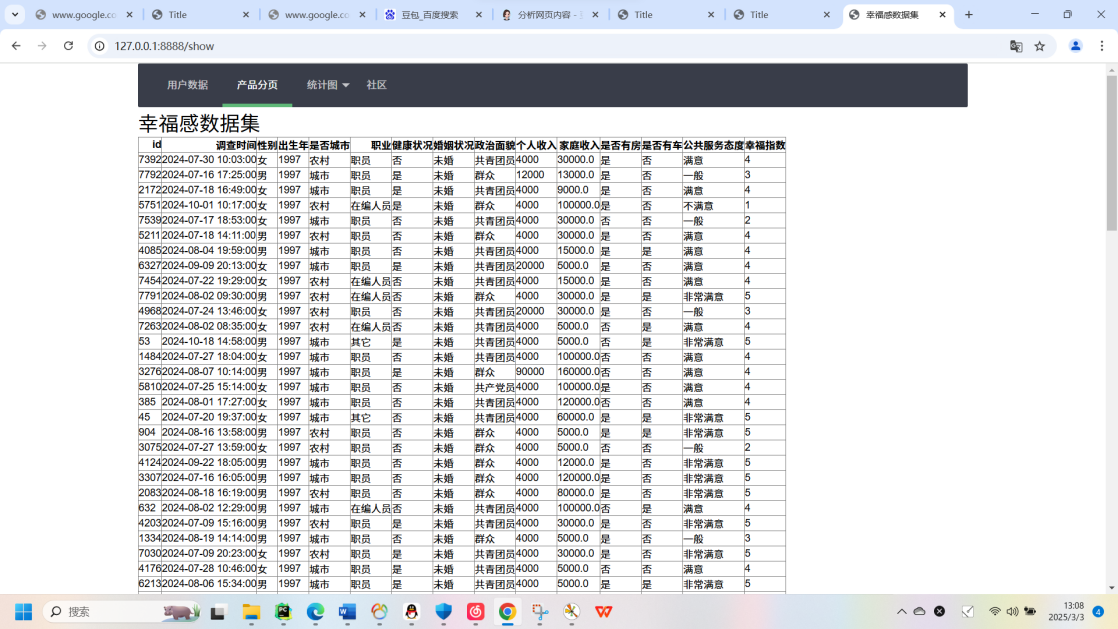Click the 家庭收入 column header
Screen dimensions: 1118x629
[578, 145]
